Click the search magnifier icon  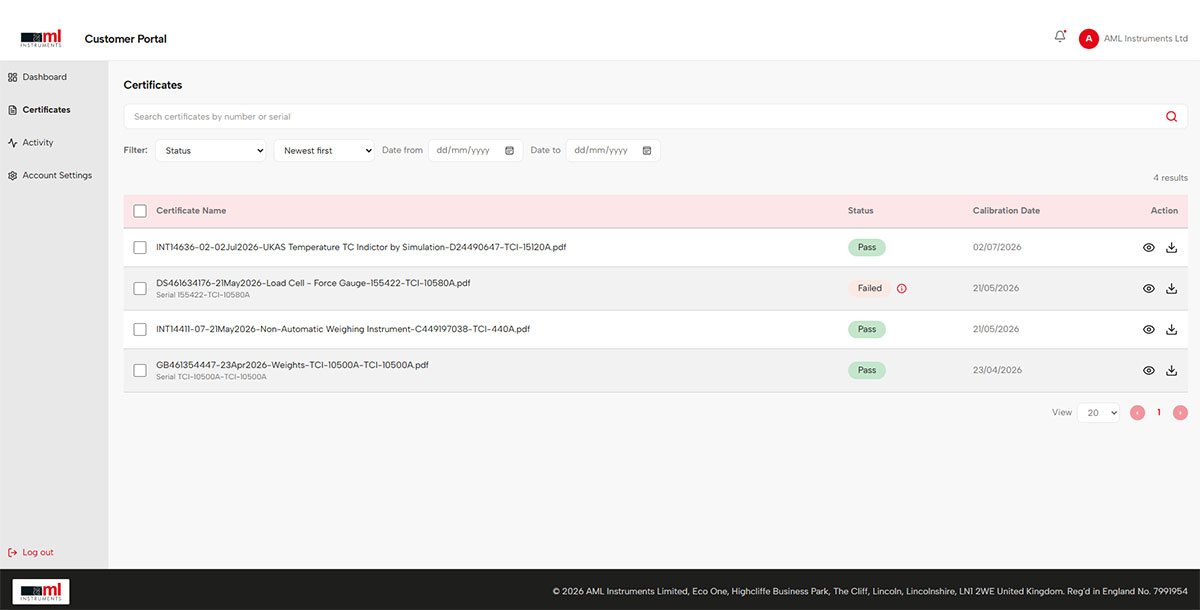(x=1171, y=117)
